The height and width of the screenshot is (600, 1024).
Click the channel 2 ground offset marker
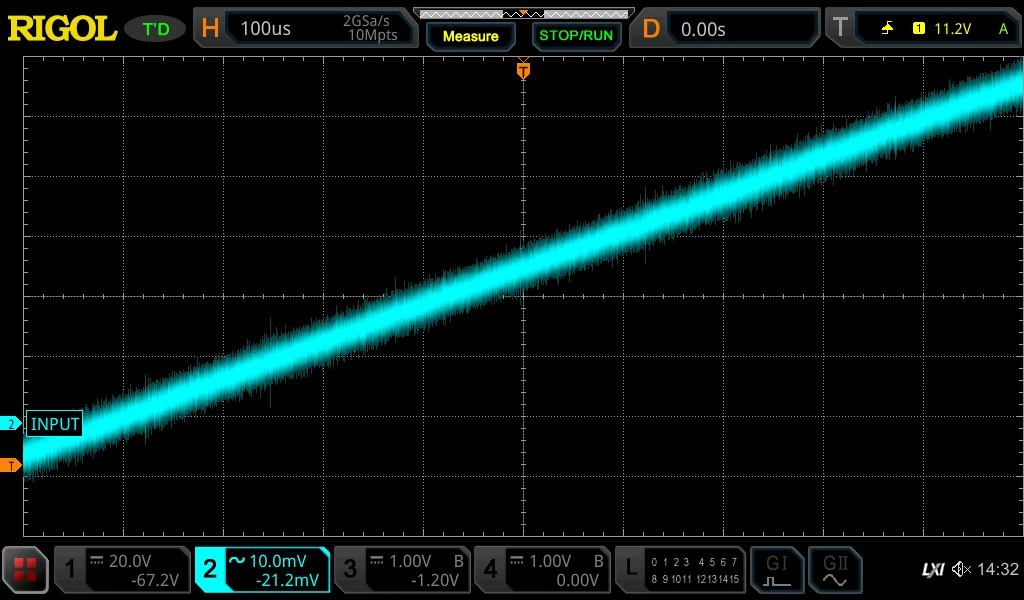(x=11, y=424)
